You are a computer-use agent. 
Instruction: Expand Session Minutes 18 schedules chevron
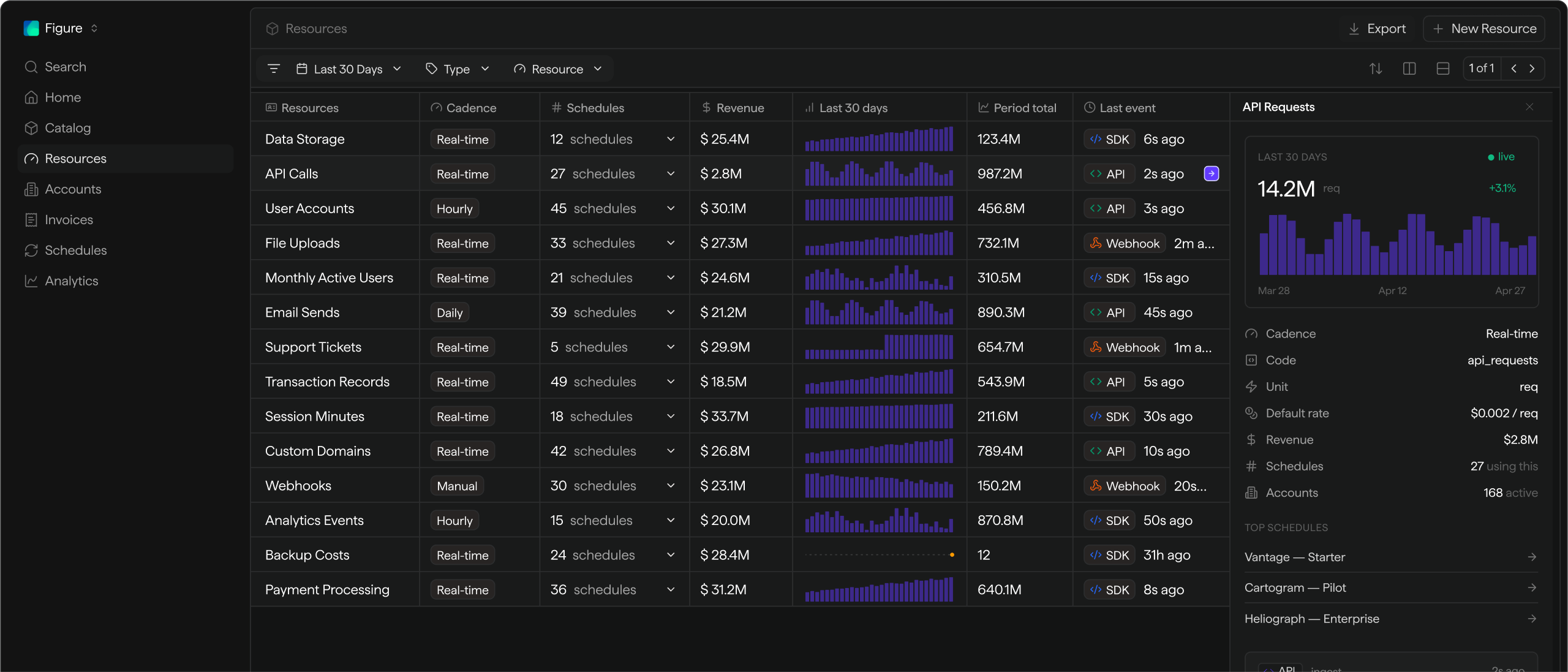tap(671, 417)
